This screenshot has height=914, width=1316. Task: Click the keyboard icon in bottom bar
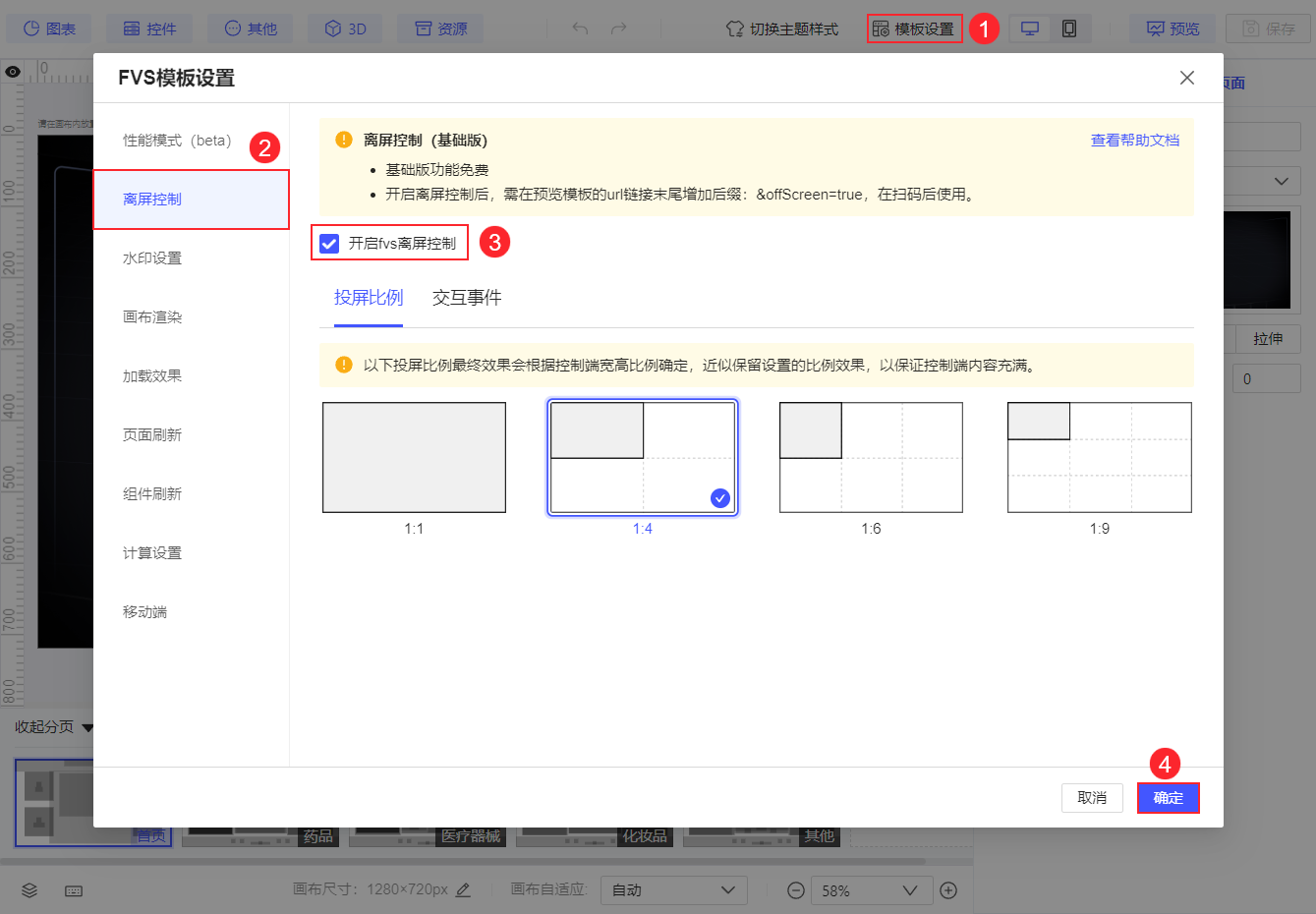74,890
